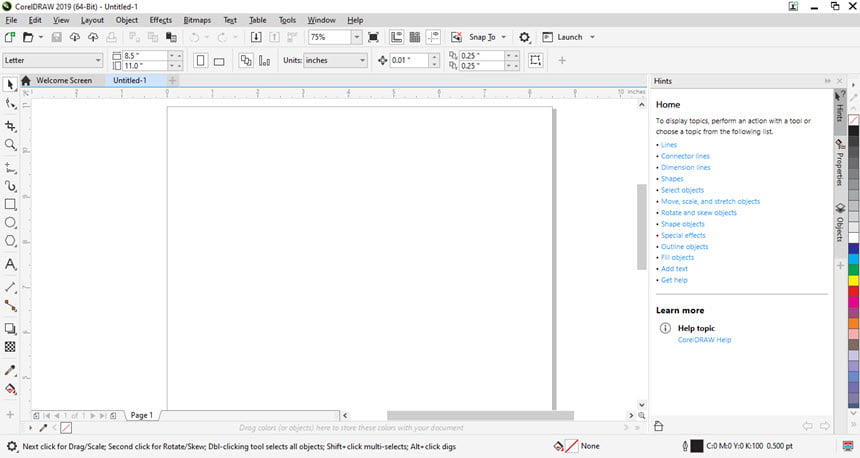Open the CorelDRAW Help link
The width and height of the screenshot is (860, 458).
(x=704, y=340)
